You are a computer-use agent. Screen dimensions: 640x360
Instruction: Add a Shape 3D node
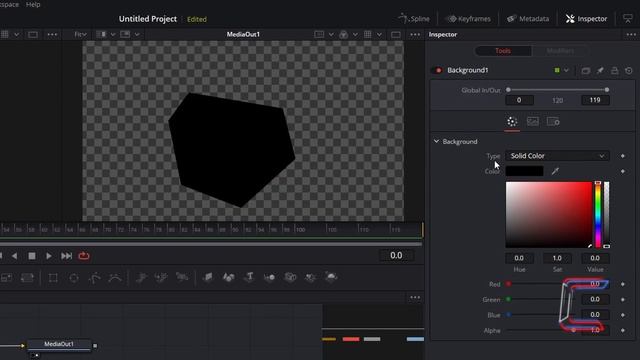point(229,278)
